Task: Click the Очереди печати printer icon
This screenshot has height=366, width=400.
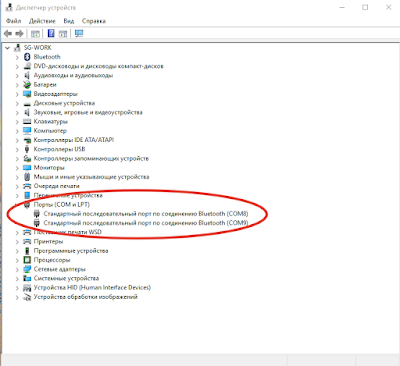Action: 27,186
